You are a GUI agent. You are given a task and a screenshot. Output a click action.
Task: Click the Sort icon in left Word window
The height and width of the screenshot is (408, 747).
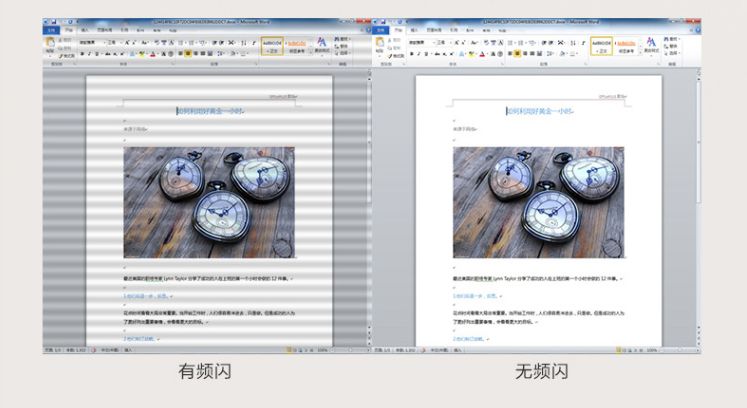pos(243,42)
